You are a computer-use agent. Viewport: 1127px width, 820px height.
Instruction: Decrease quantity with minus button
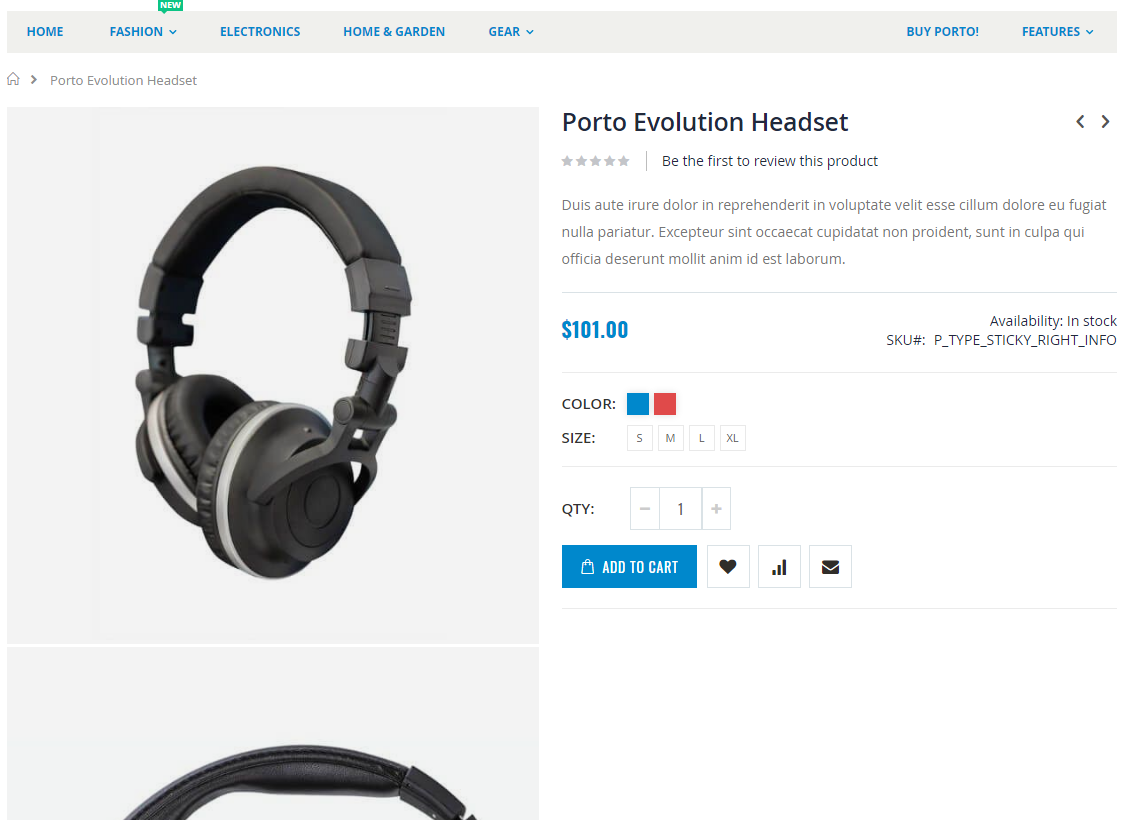tap(645, 509)
